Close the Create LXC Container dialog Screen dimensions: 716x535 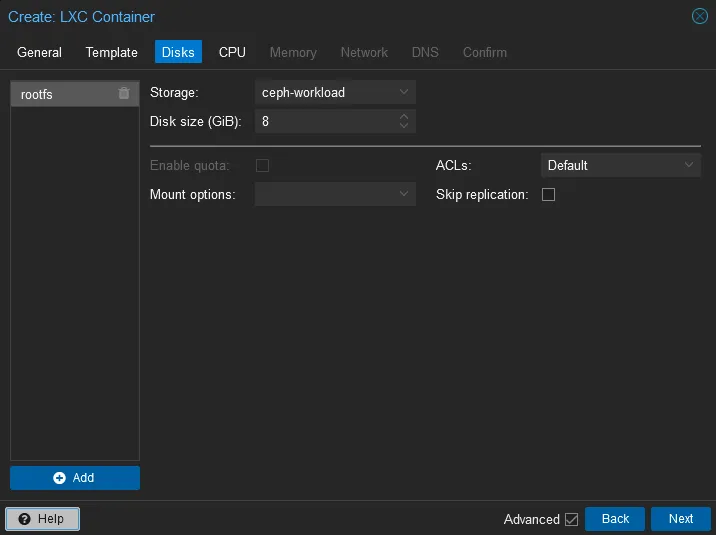700,16
